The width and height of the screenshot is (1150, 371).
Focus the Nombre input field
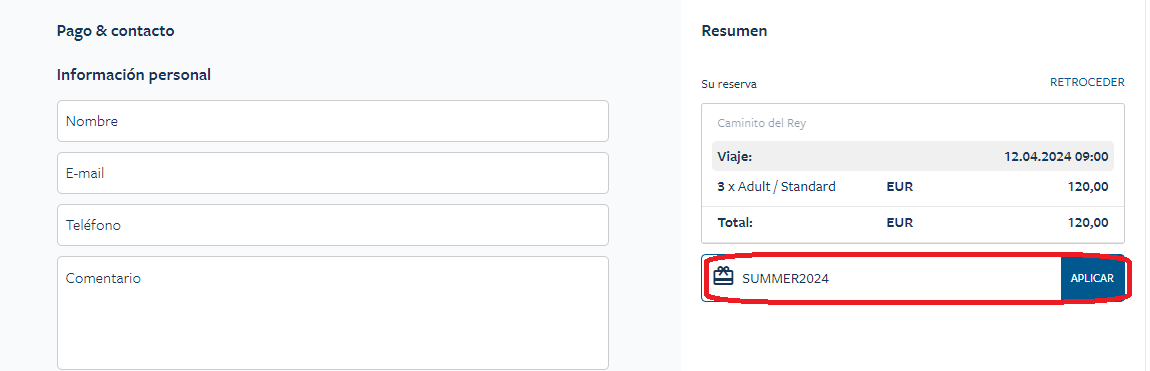click(333, 121)
